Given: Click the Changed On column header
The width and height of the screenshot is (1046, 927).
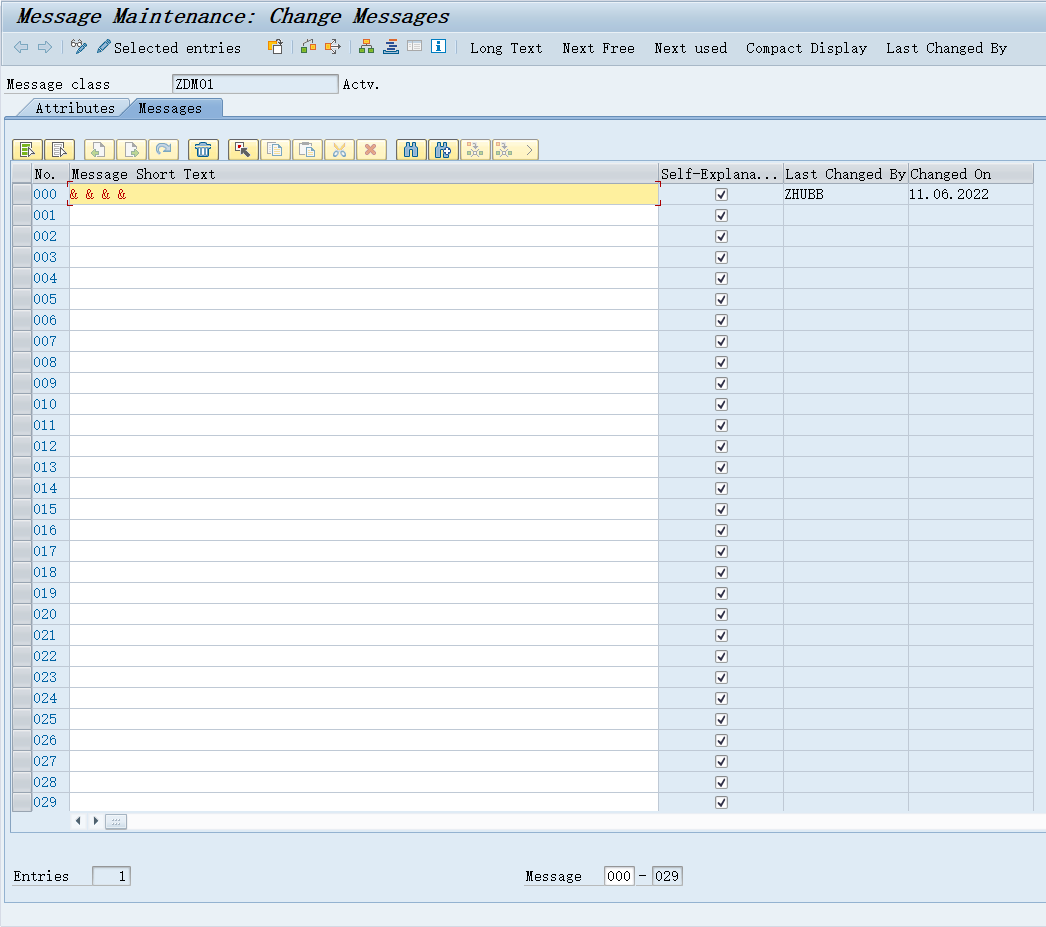Looking at the screenshot, I should 971,174.
